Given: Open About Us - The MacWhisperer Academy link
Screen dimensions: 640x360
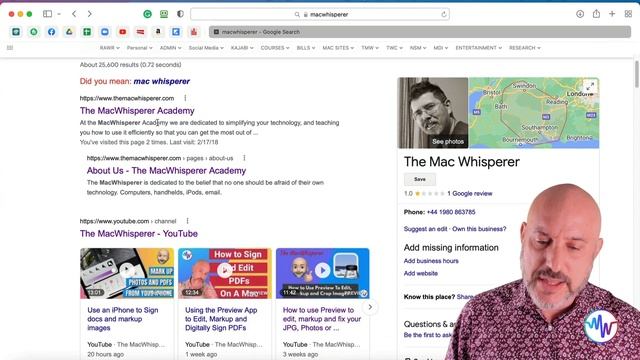Looking at the screenshot, I should 166,171.
